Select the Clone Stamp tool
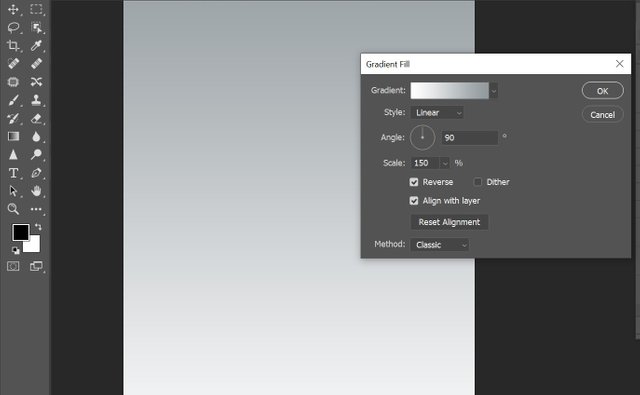Image resolution: width=640 pixels, height=395 pixels. [x=36, y=100]
